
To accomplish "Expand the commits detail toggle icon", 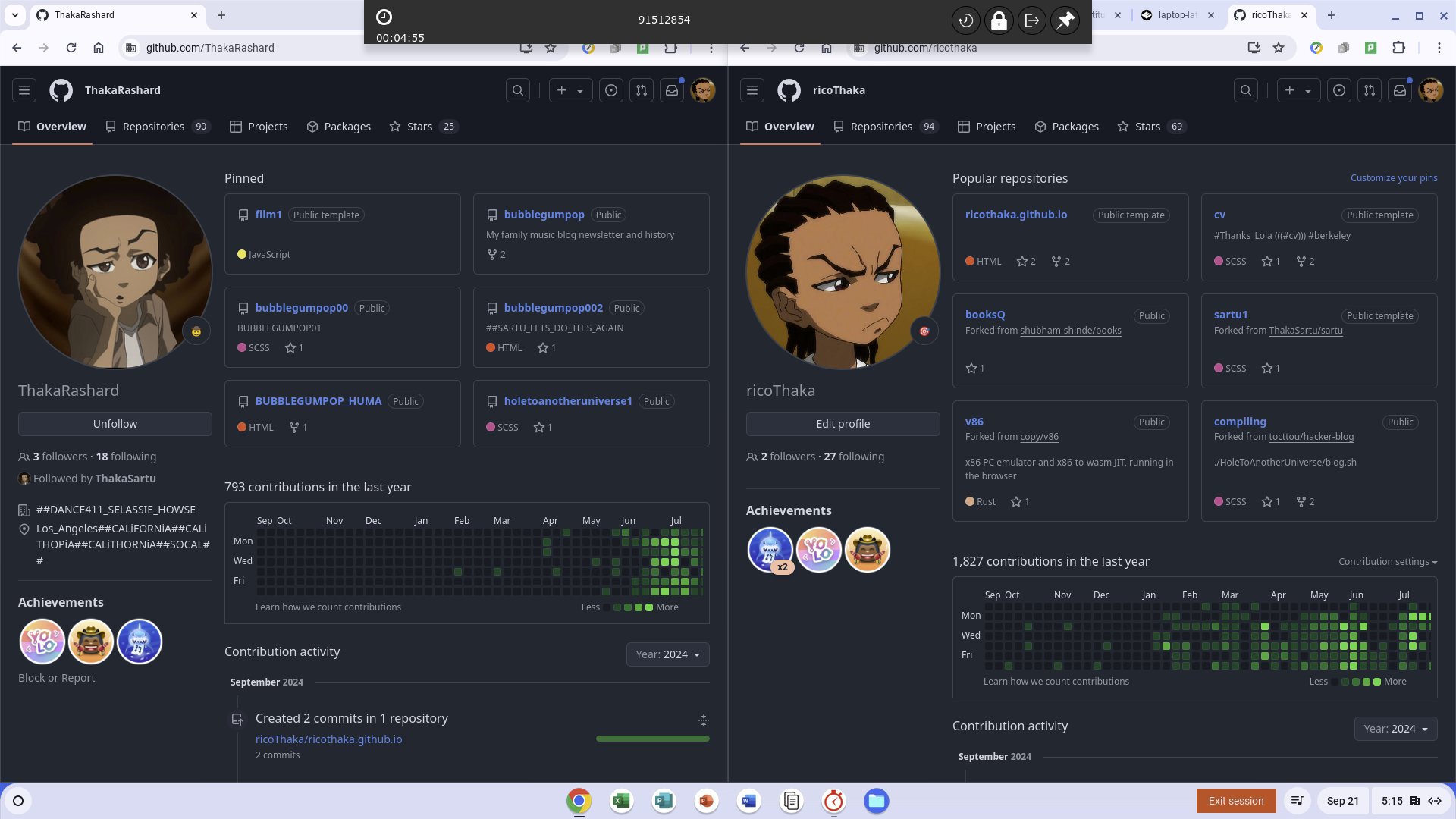I will [x=704, y=720].
